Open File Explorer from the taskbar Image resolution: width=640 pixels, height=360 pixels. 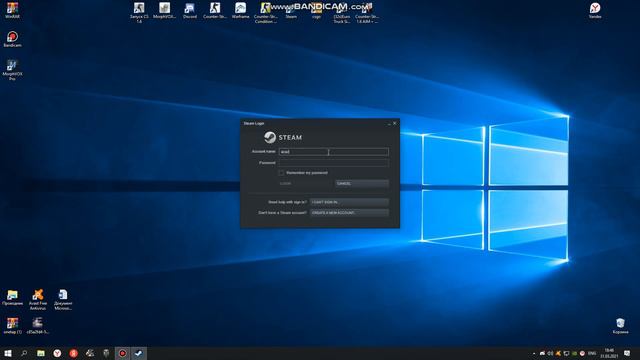(x=41, y=353)
